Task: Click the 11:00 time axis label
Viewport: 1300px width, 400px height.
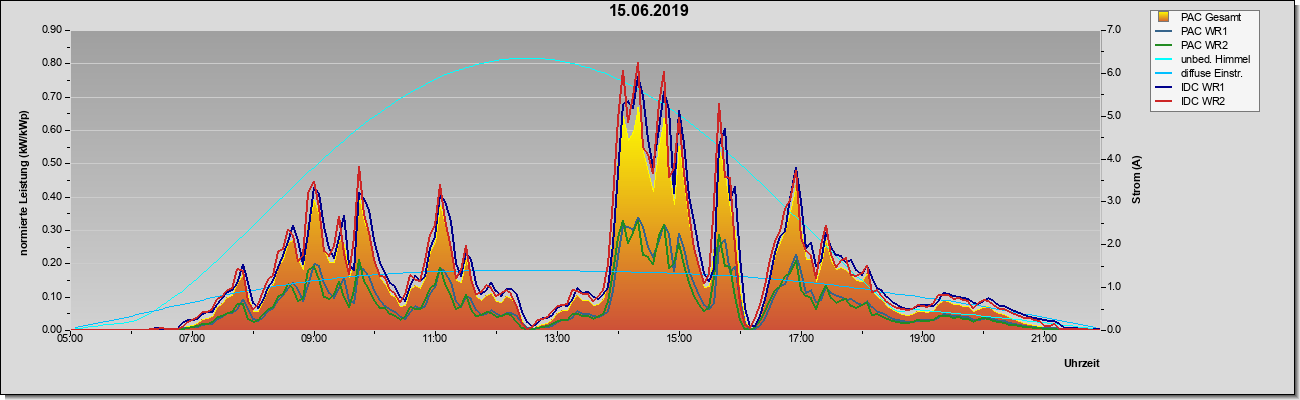Action: pyautogui.click(x=435, y=339)
